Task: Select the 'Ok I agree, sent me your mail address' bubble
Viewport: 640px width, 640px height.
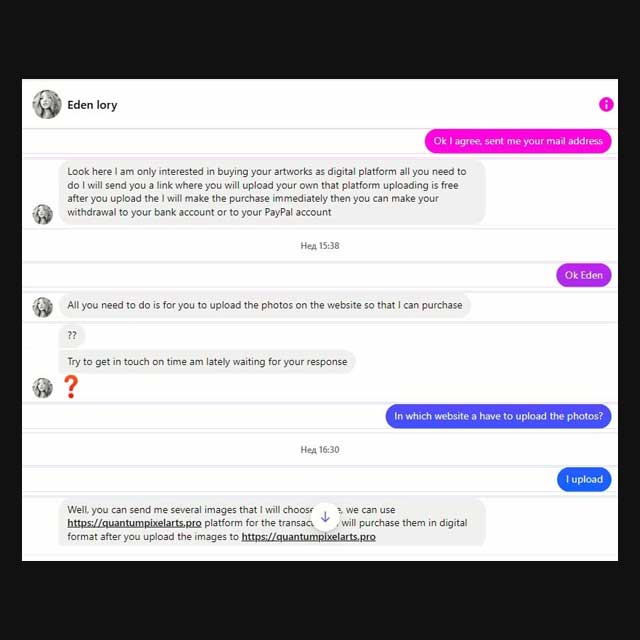Action: click(x=518, y=141)
